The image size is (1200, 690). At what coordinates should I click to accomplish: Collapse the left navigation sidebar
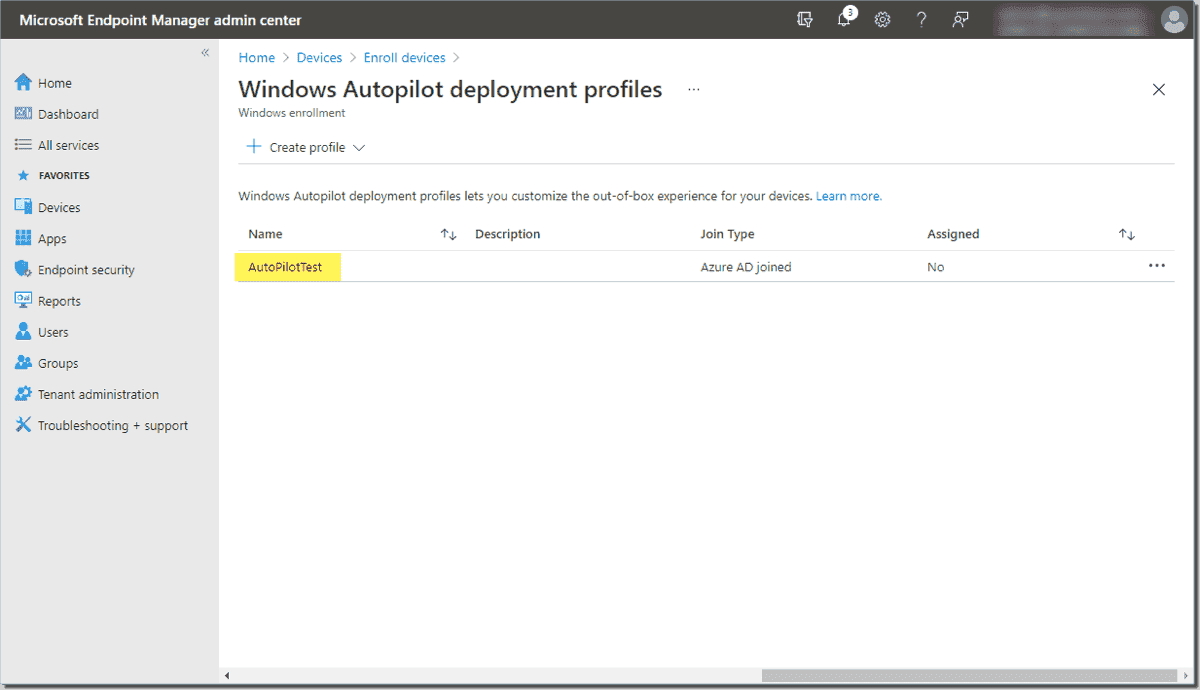click(205, 52)
